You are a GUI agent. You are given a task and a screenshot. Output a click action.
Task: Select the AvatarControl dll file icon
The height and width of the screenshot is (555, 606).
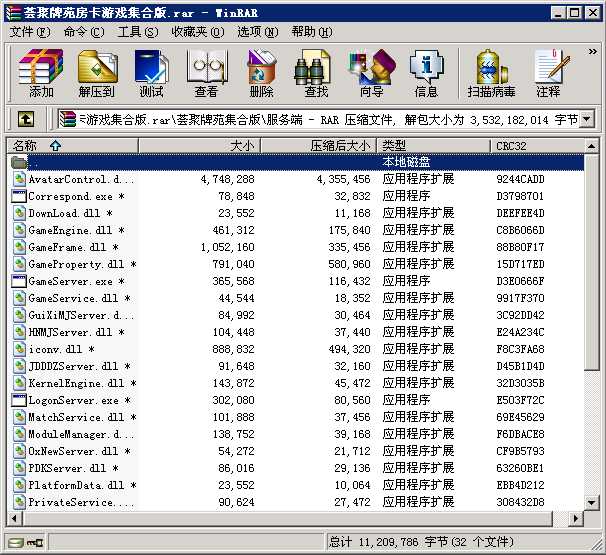point(19,179)
